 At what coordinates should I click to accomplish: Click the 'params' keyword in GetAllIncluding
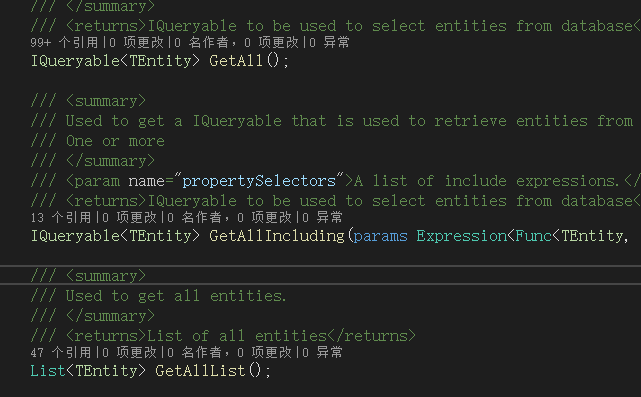coord(381,236)
